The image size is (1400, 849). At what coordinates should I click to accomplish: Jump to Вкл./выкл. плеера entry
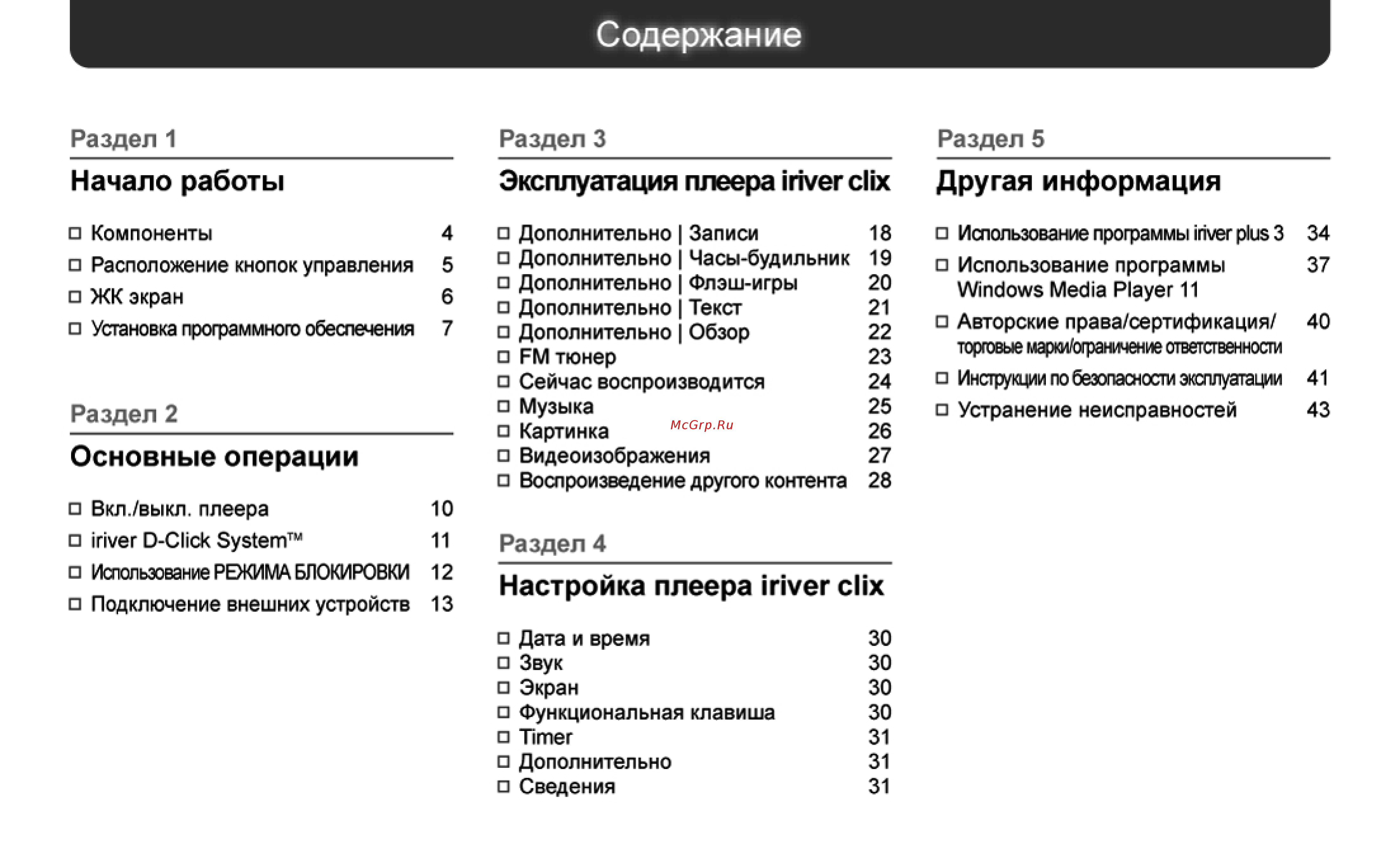(x=180, y=509)
